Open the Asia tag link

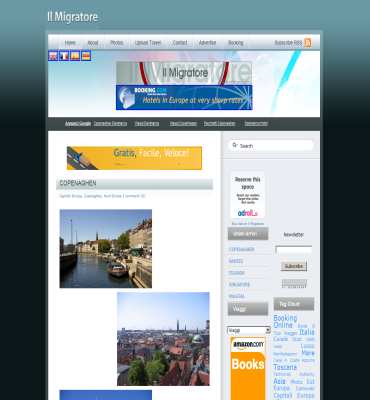tap(280, 381)
